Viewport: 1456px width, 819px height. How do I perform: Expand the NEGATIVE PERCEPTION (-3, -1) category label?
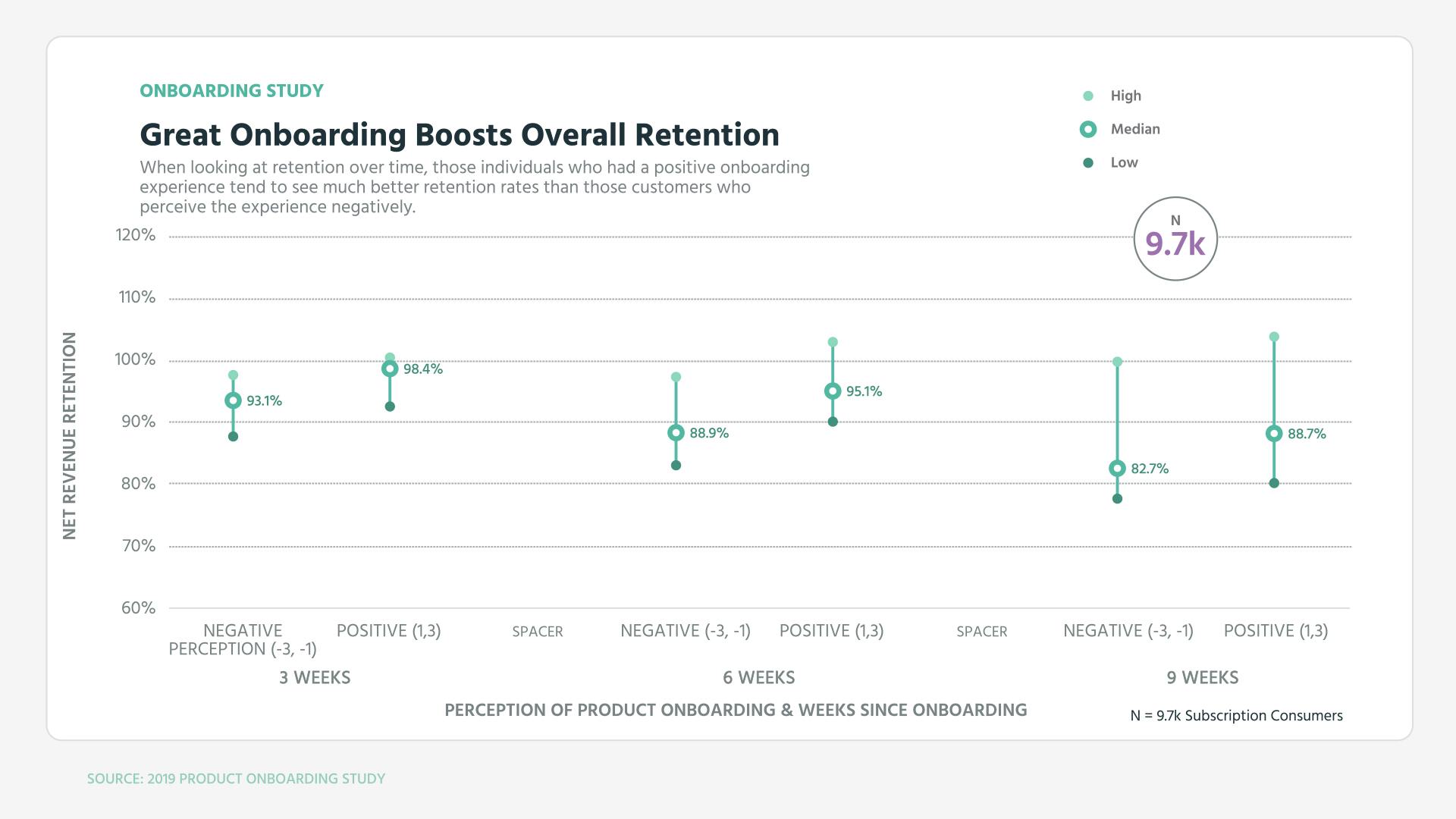[x=241, y=639]
